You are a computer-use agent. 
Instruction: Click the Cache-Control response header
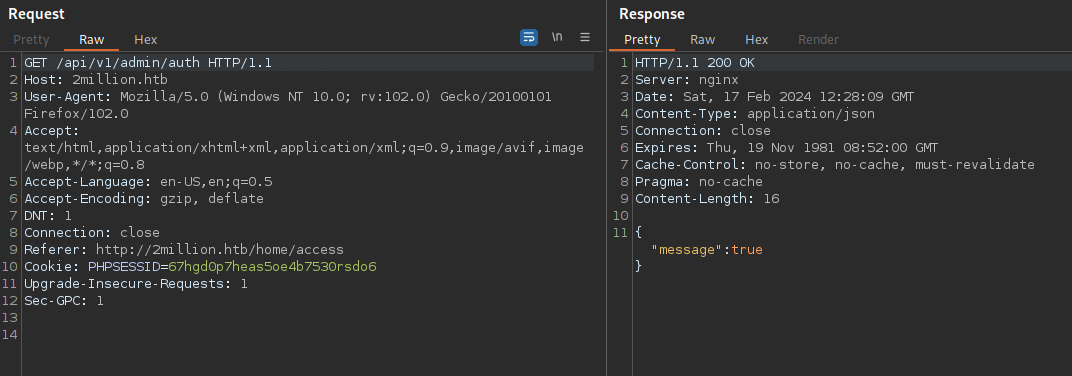point(835,165)
